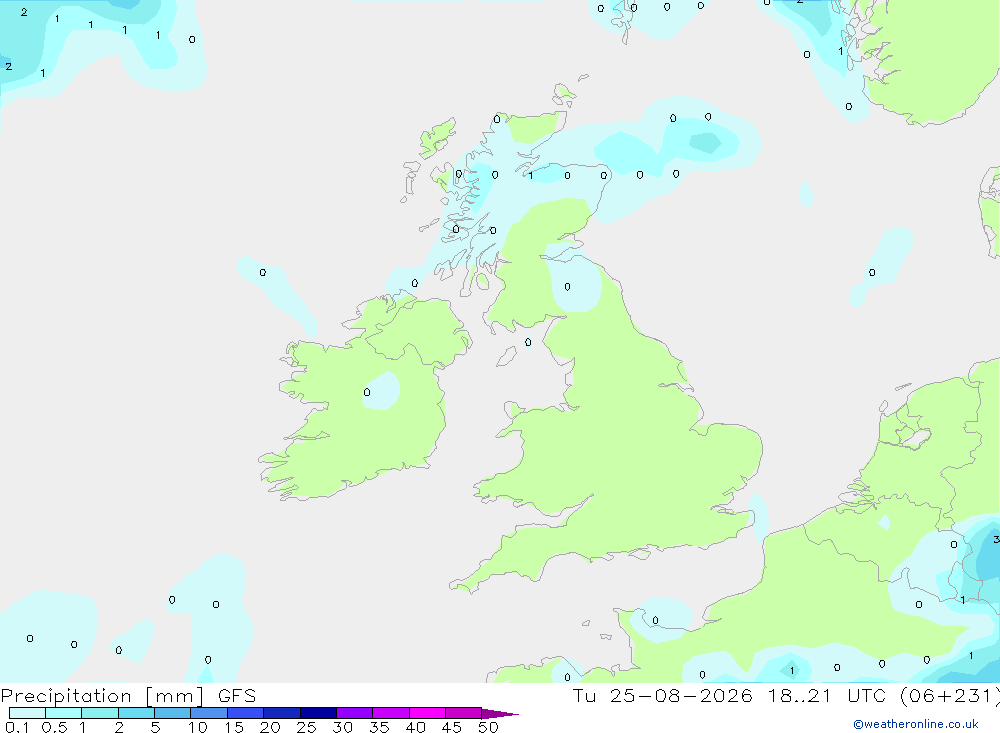Select the legend label '25'
1000x733 pixels.
(x=306, y=727)
